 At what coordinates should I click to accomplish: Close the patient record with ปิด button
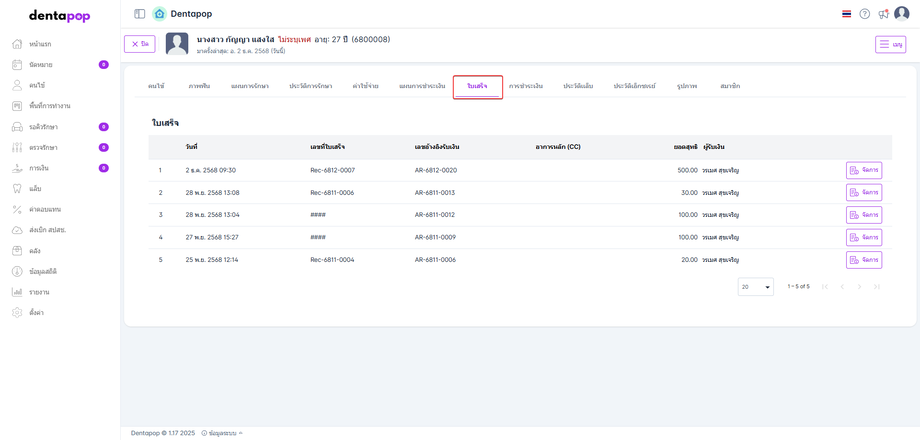point(140,44)
